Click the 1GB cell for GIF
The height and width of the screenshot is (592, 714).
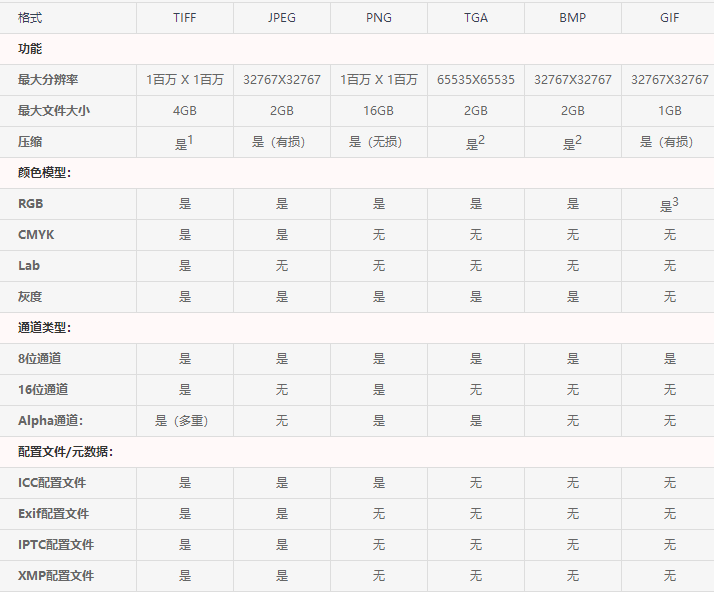coord(669,111)
